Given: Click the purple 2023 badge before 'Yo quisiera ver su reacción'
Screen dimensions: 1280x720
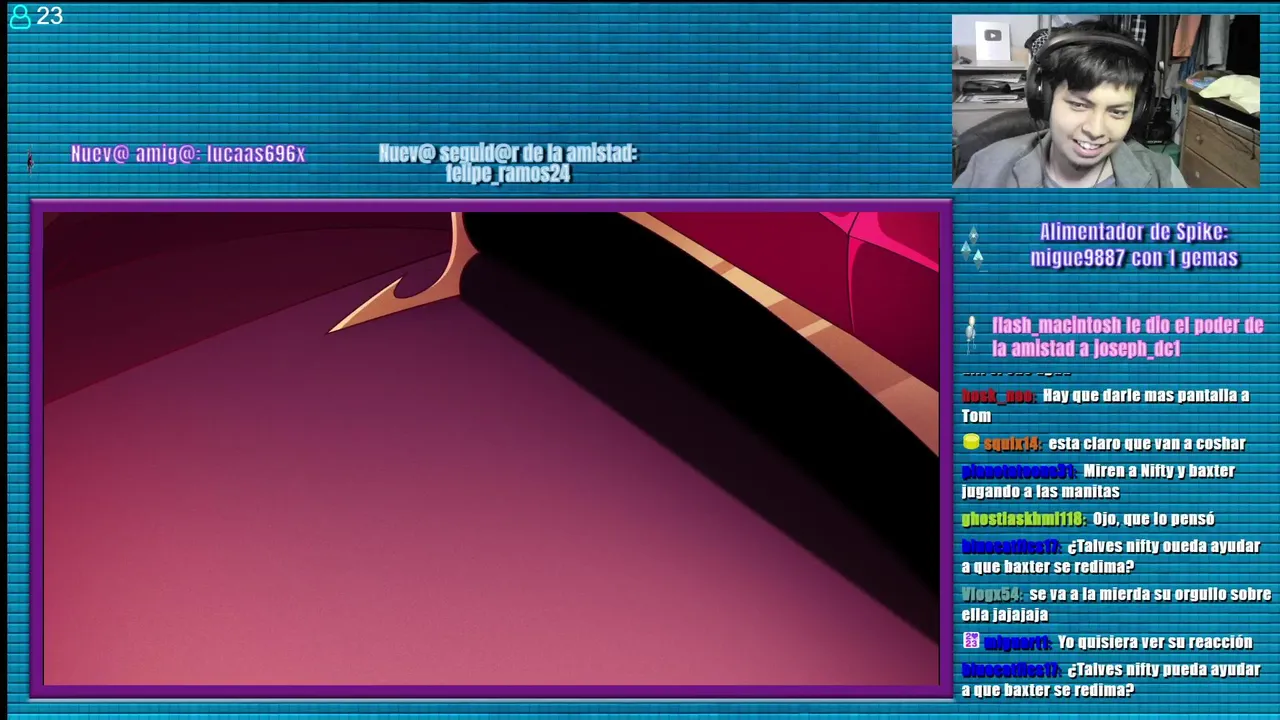Looking at the screenshot, I should click(x=970, y=641).
